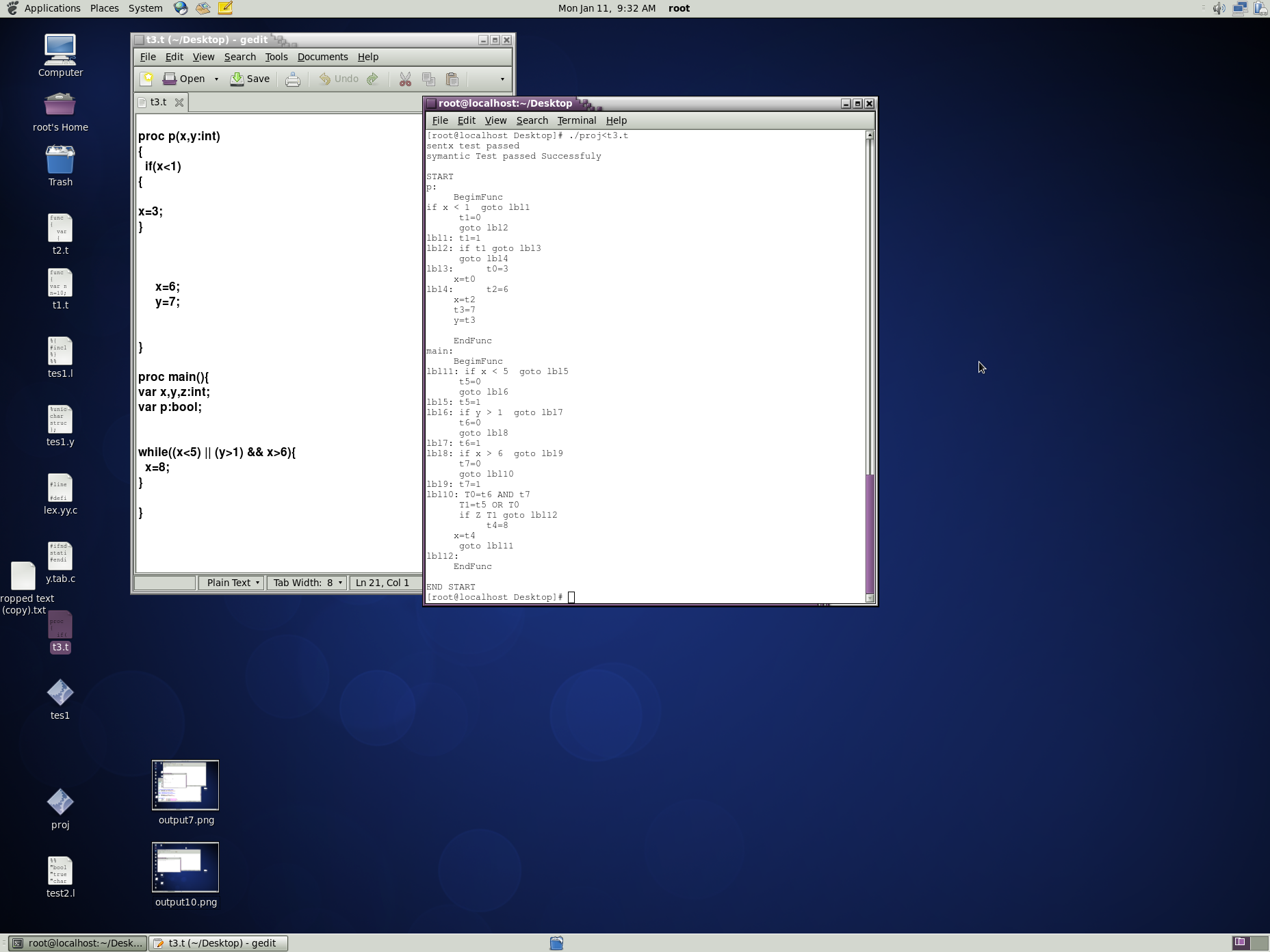Click the Copy toolbar icon

[x=428, y=79]
